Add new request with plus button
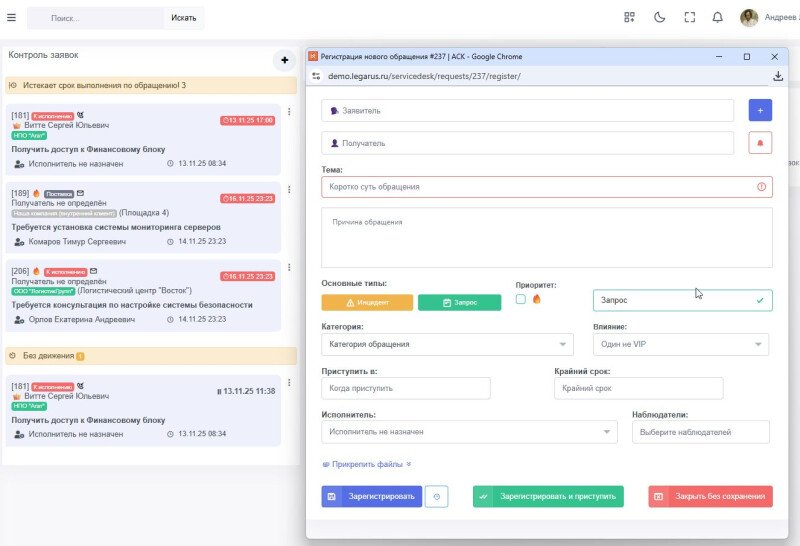The height and width of the screenshot is (546, 800). click(284, 60)
